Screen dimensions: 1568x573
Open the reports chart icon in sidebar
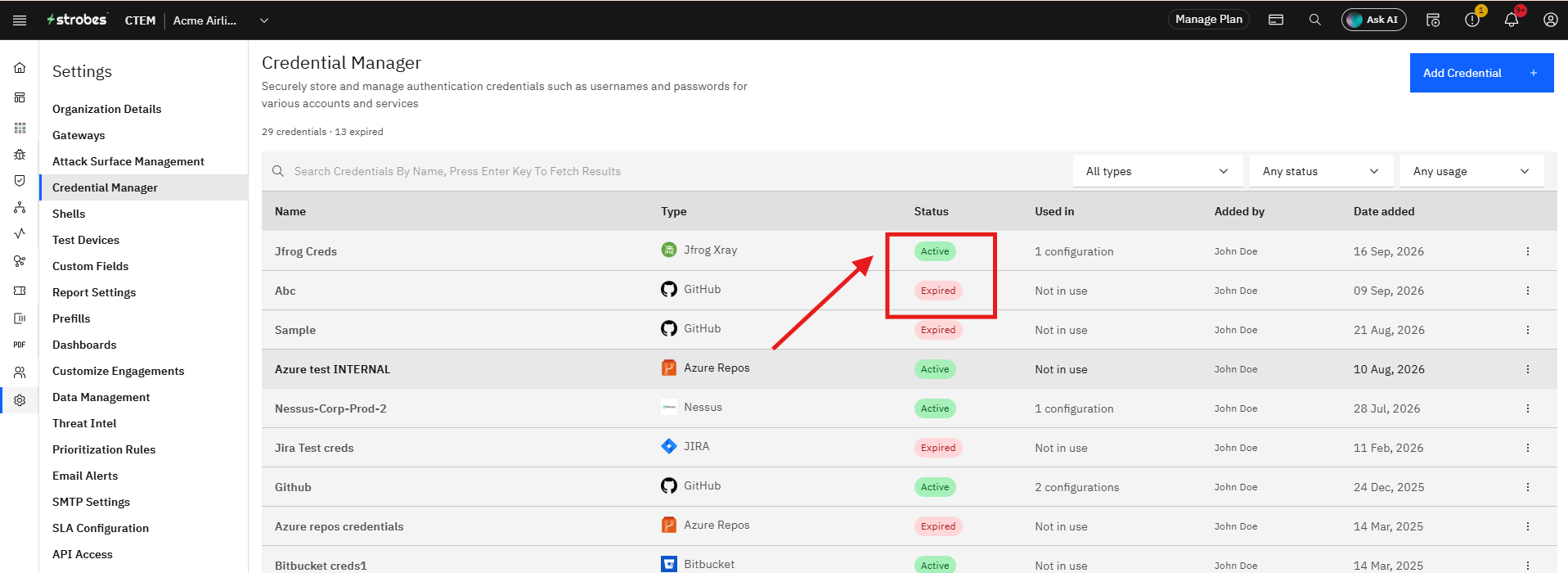[x=20, y=318]
